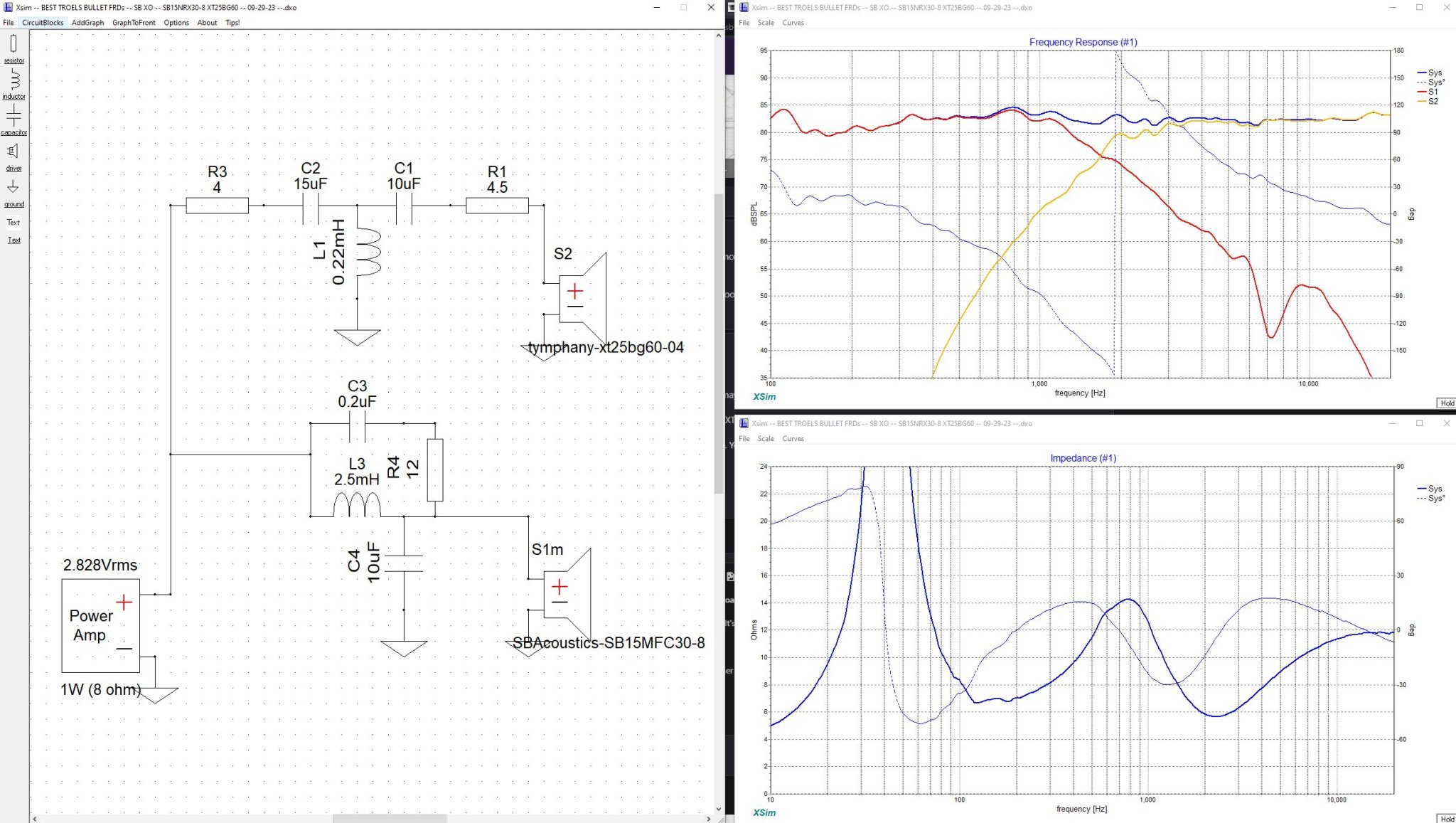Open the About menu

tap(207, 23)
